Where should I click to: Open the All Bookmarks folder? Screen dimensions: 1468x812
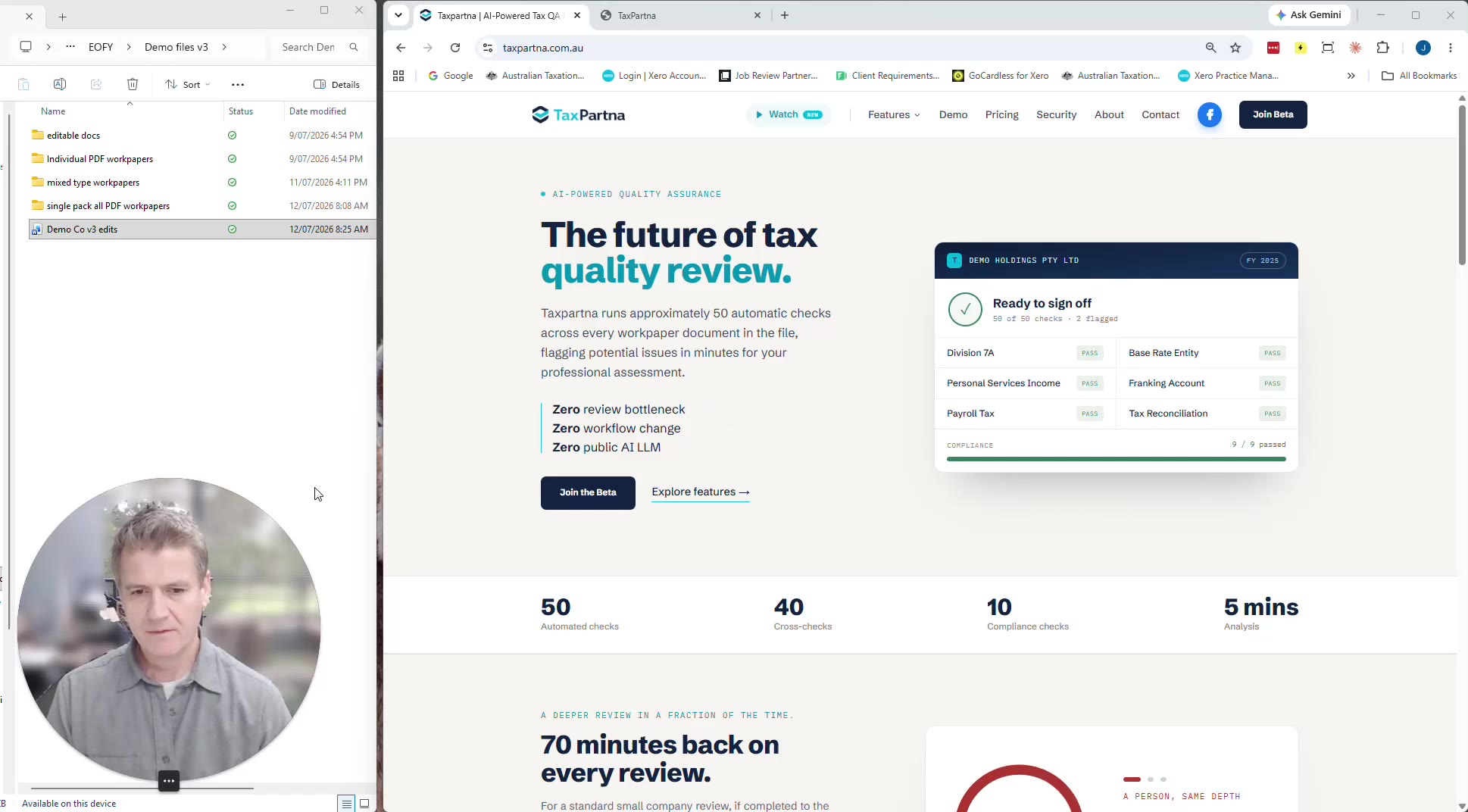point(1420,76)
